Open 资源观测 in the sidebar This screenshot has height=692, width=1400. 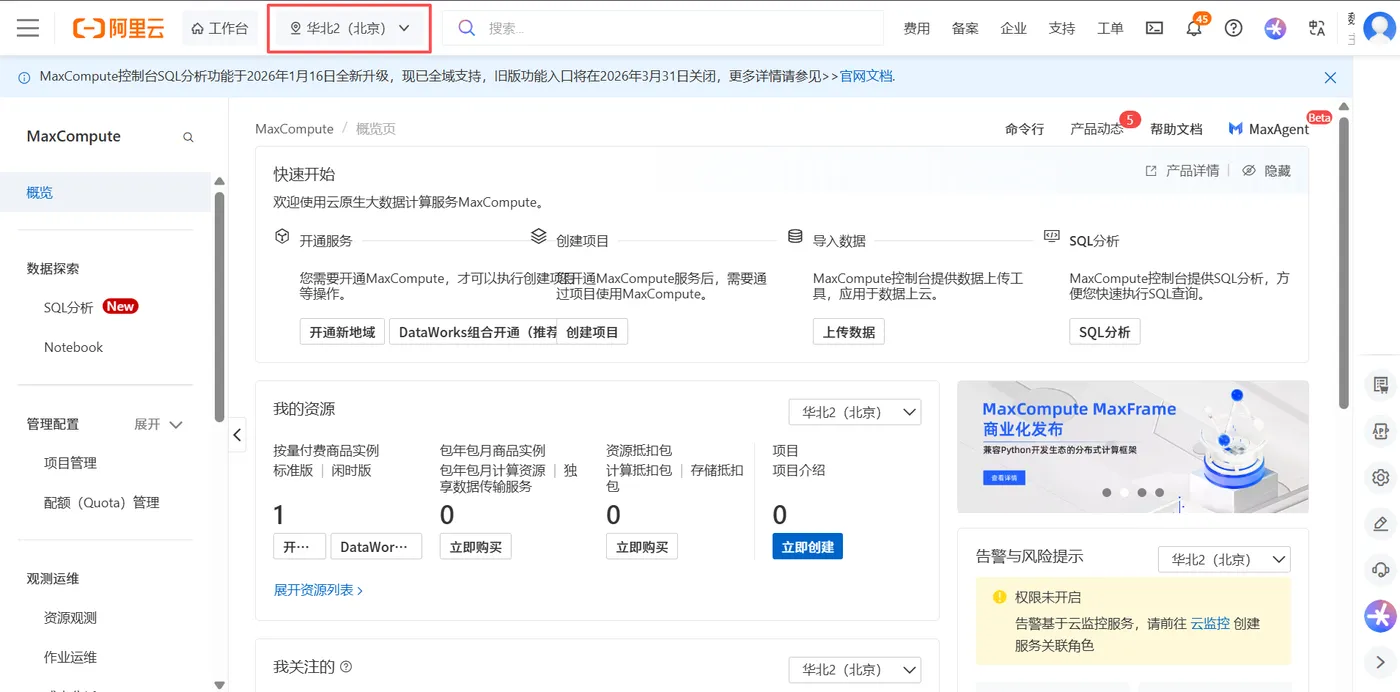point(70,618)
